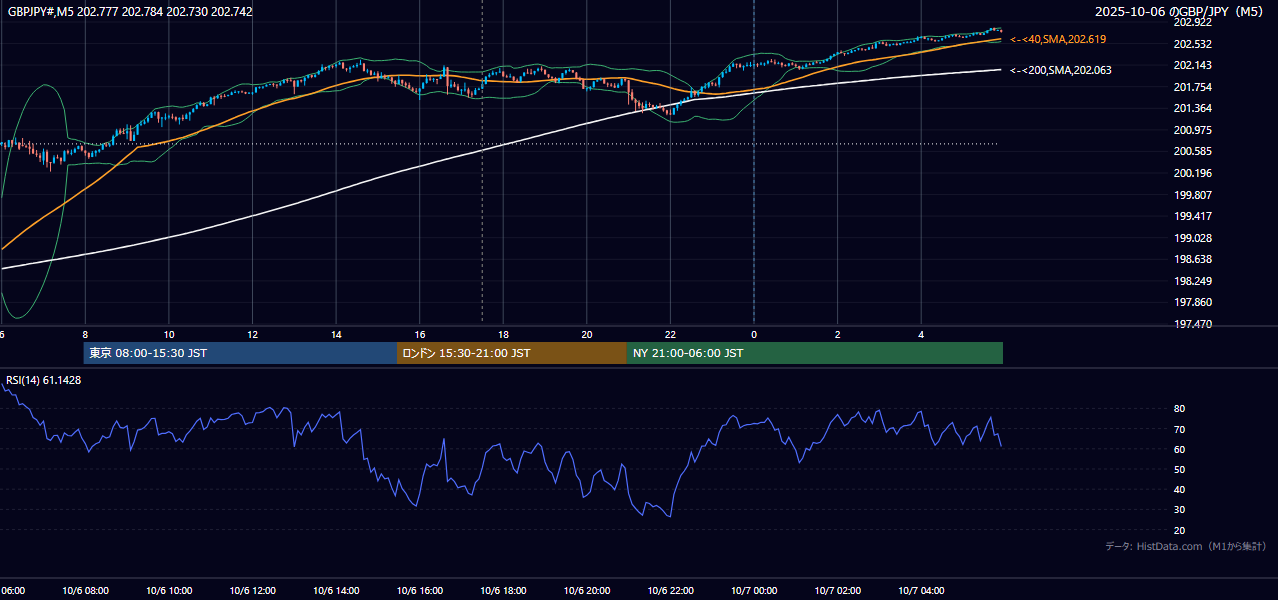
Task: Click the bottom time label 10/6 14:00
Action: (x=336, y=591)
